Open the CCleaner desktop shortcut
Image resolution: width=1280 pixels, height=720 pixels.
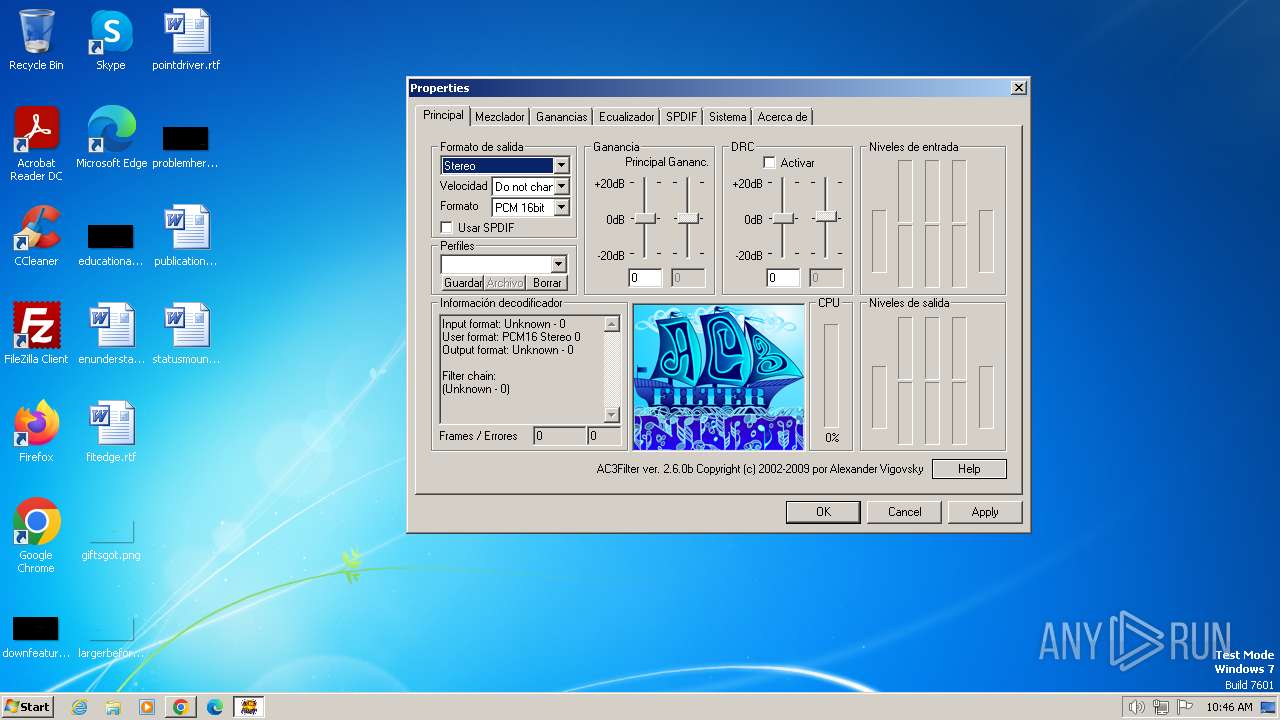[36, 236]
